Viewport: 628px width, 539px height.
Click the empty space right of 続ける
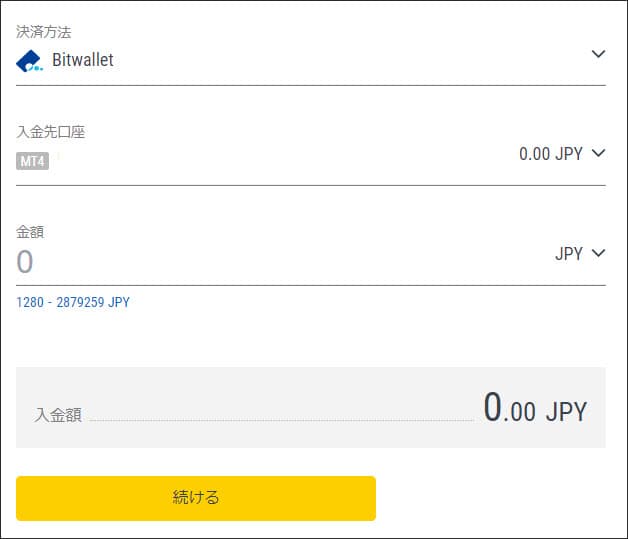(490, 498)
